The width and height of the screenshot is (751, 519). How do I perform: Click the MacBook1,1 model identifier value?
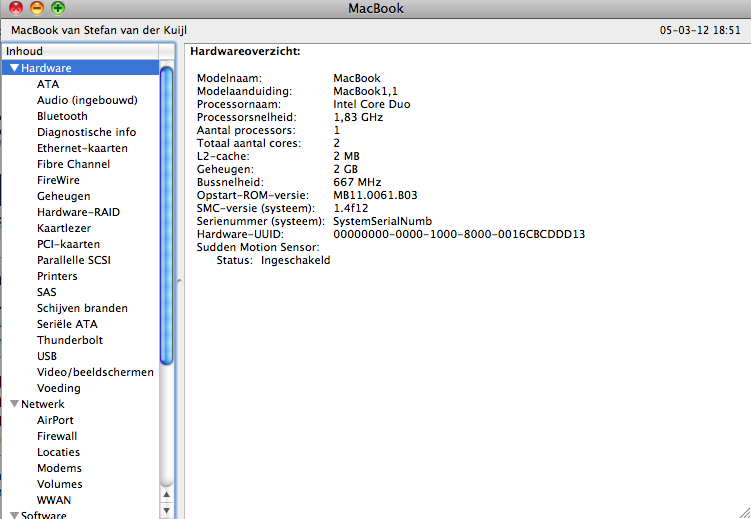[x=365, y=91]
